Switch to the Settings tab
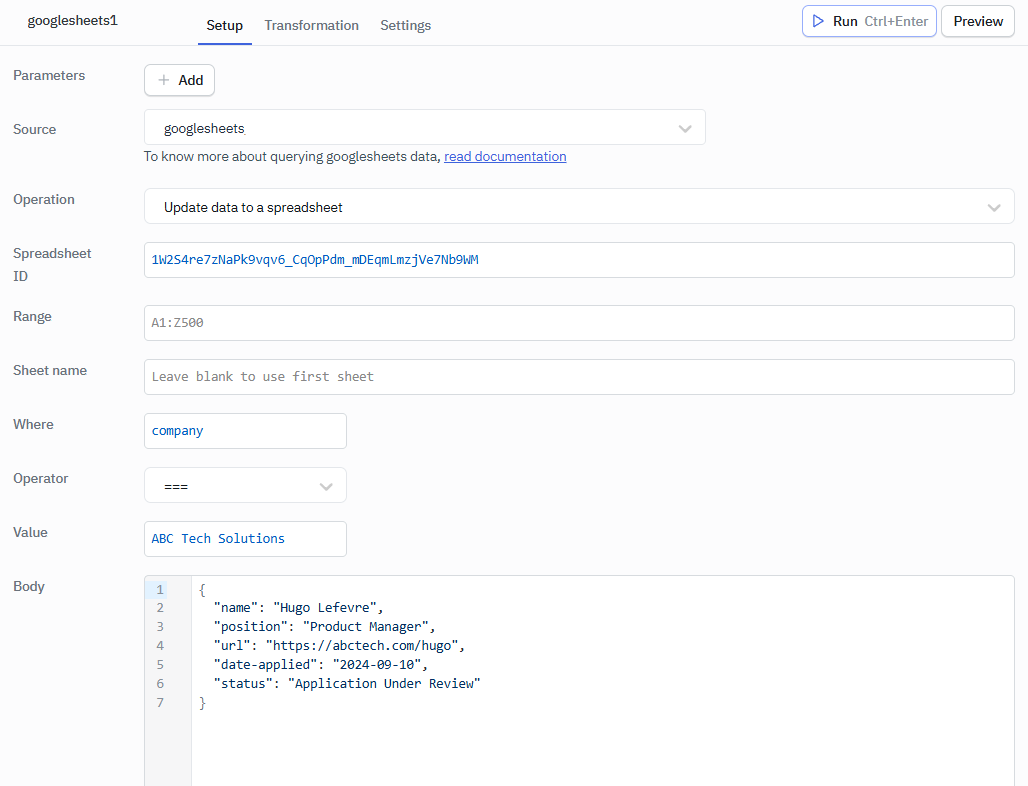1028x786 pixels. click(405, 25)
